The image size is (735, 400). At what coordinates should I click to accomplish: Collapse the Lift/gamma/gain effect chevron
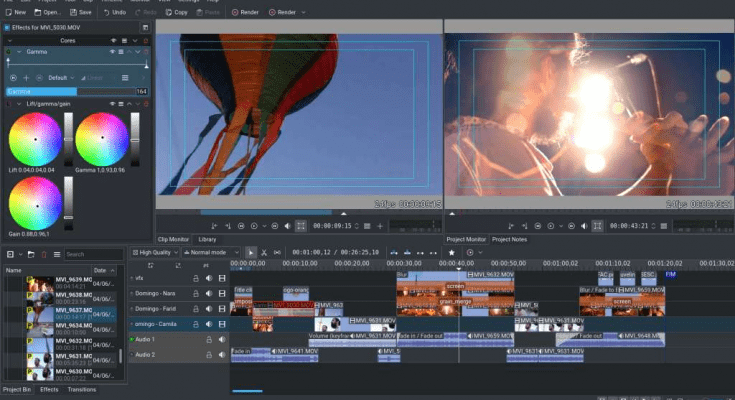(19, 104)
